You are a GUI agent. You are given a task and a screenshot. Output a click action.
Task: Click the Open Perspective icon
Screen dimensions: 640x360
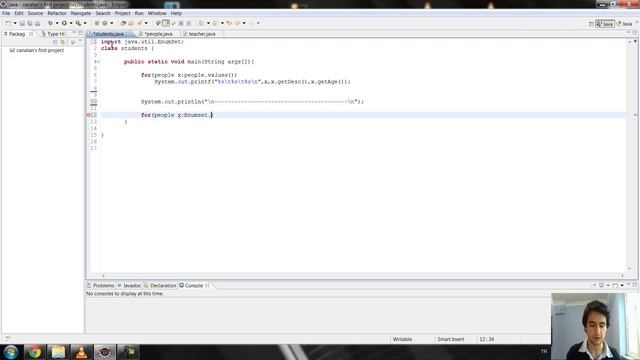[x=591, y=24]
